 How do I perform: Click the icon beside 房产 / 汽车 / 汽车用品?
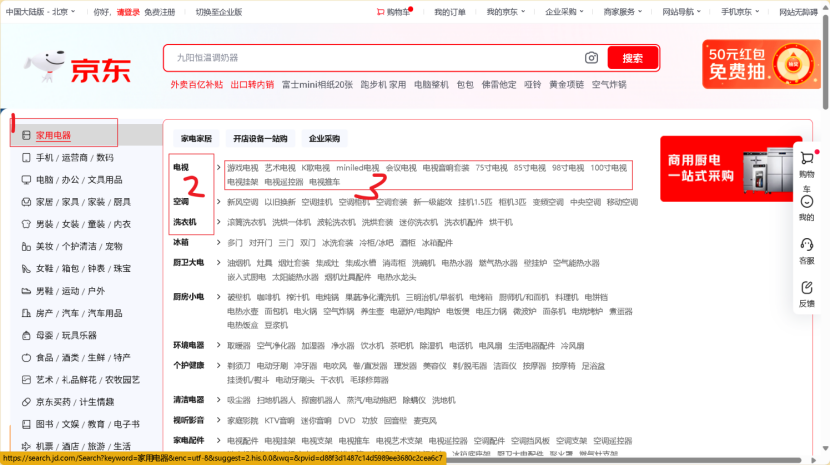click(x=26, y=313)
